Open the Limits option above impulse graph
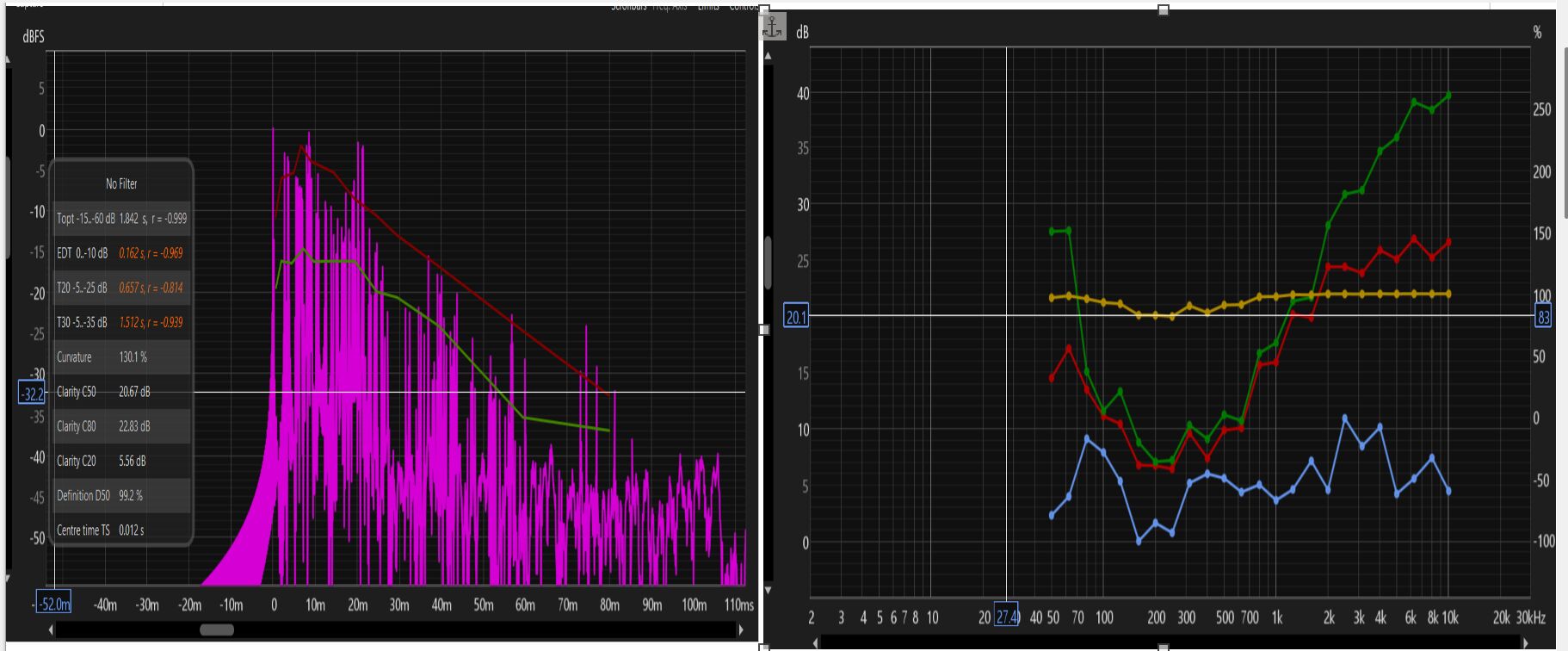 click(708, 7)
